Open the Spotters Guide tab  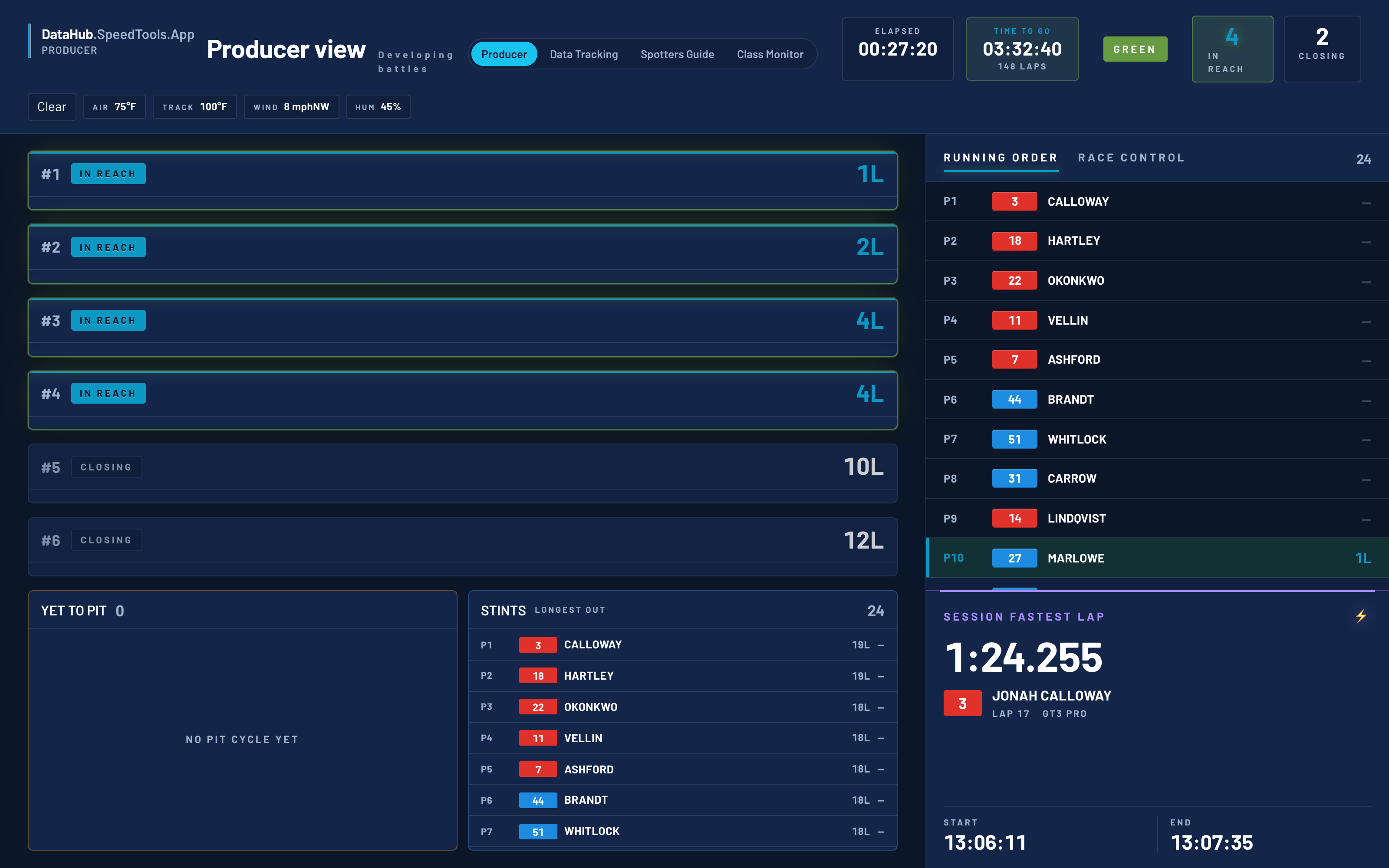coord(677,54)
